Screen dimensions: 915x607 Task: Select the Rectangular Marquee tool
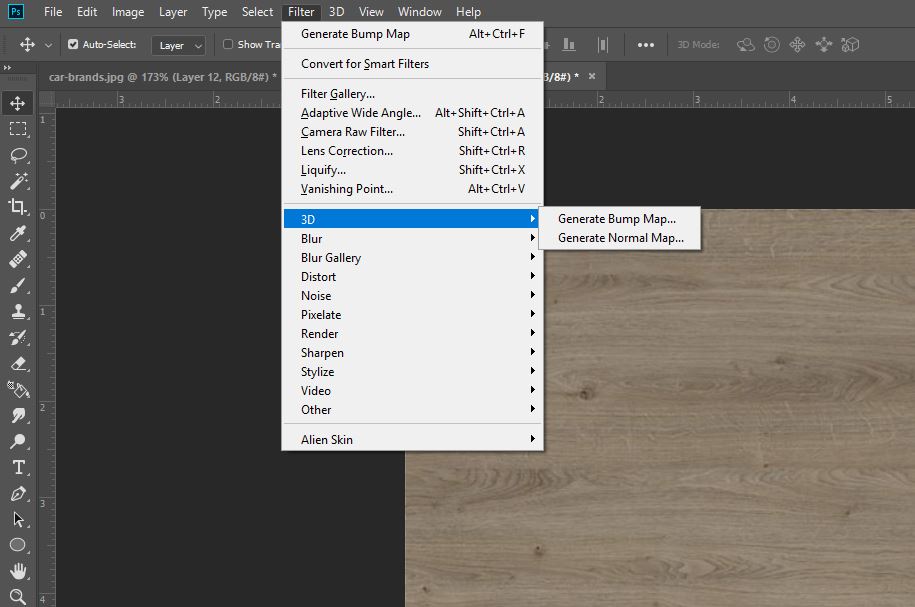click(18, 129)
